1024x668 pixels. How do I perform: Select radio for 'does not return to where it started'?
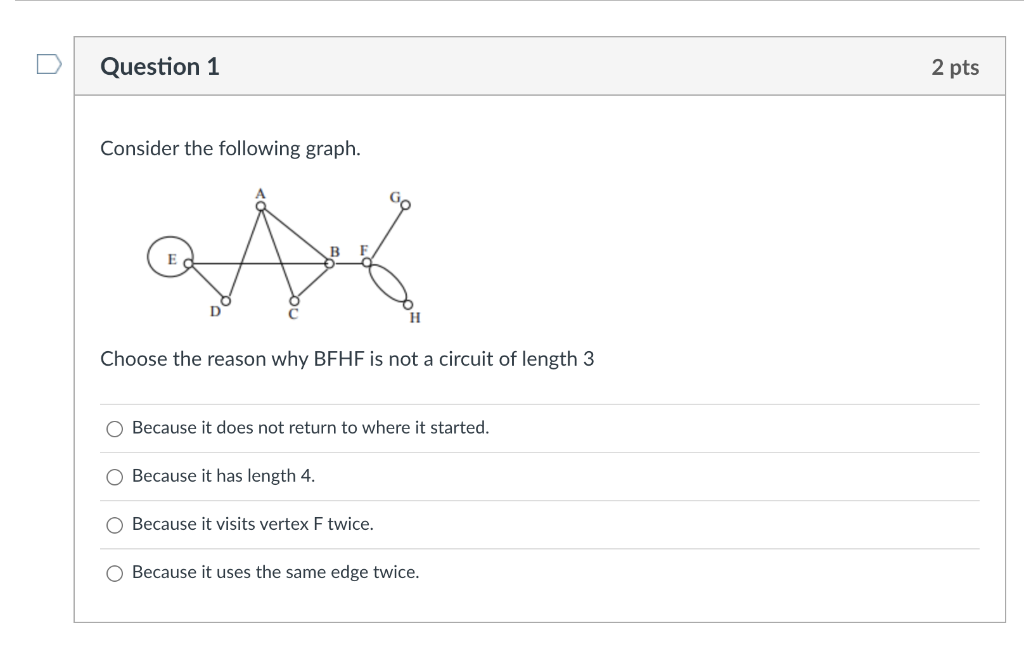click(115, 428)
